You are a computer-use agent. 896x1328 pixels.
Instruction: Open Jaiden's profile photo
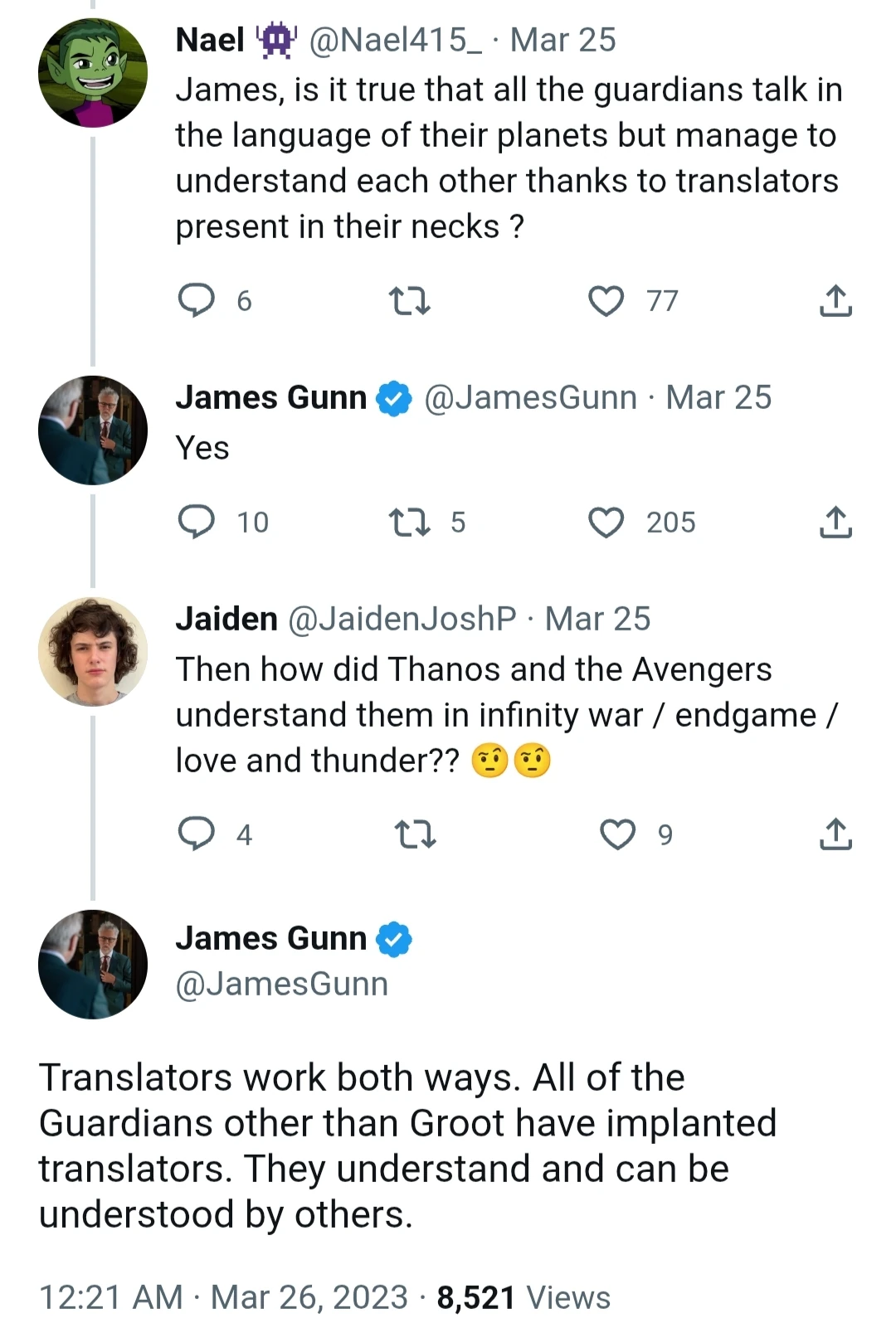click(93, 652)
